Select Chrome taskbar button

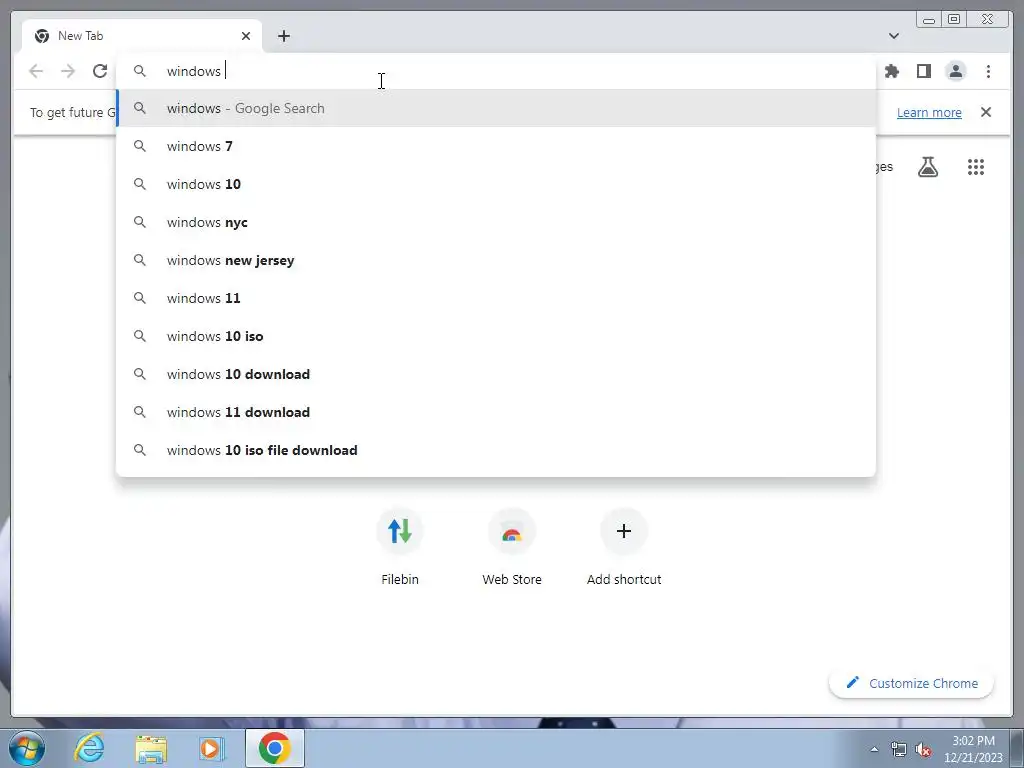tap(275, 748)
